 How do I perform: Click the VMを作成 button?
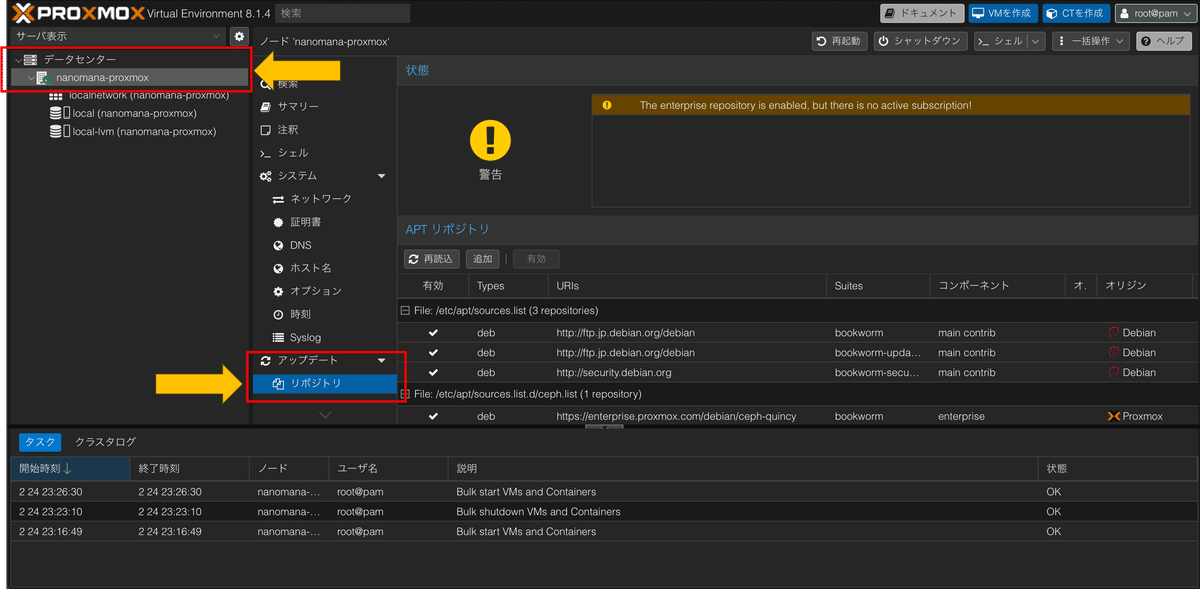pos(1003,13)
